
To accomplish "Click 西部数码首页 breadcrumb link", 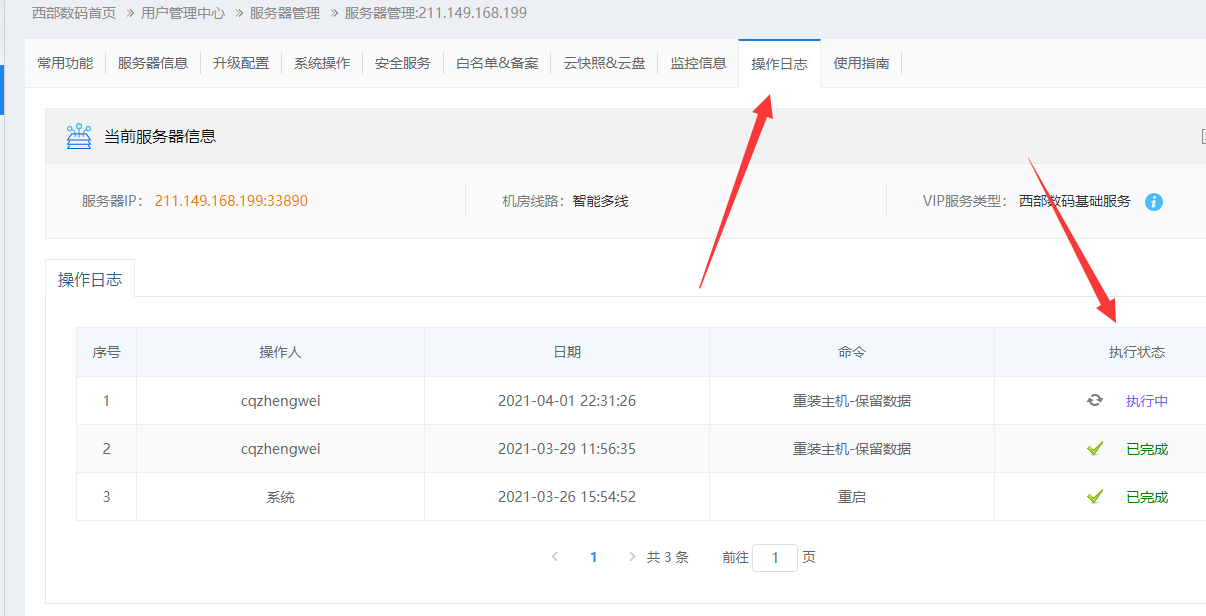I will [x=74, y=13].
